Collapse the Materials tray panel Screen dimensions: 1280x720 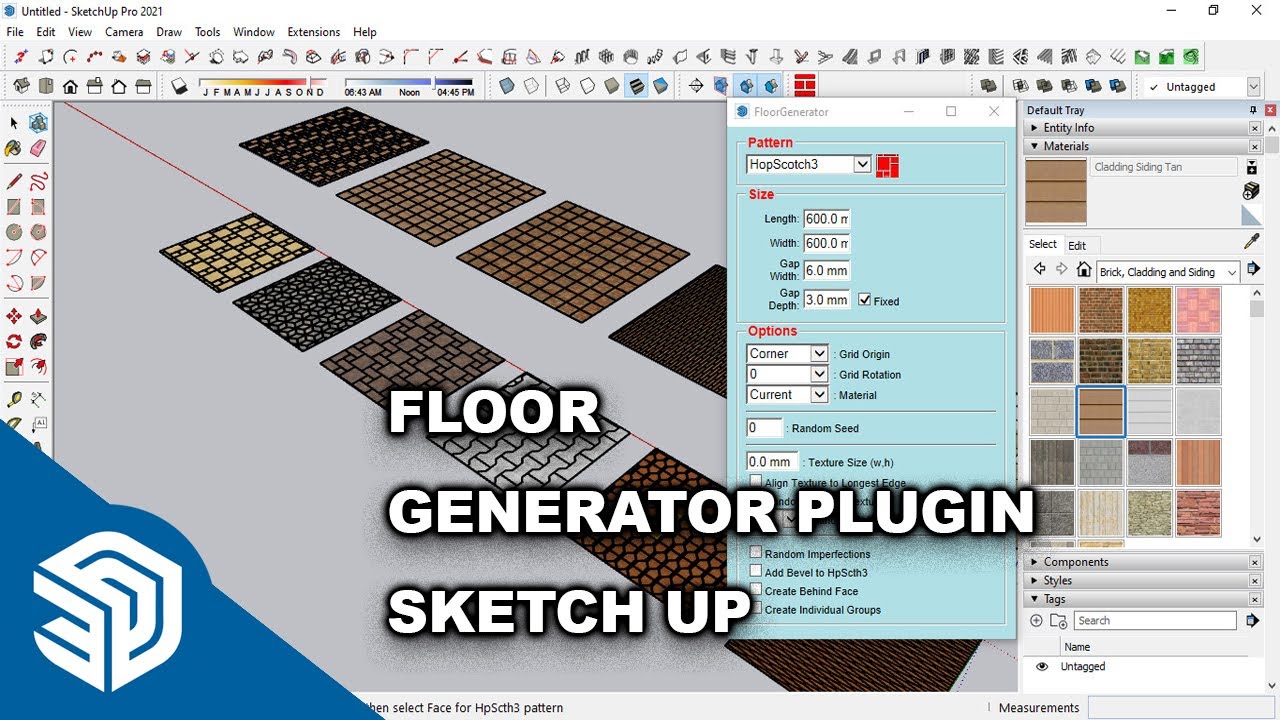(1034, 146)
